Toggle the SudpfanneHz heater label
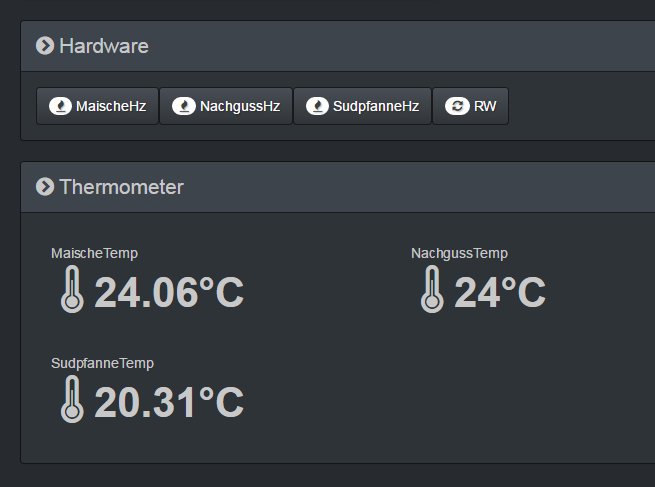Screen dimensions: 655x487 [377, 106]
